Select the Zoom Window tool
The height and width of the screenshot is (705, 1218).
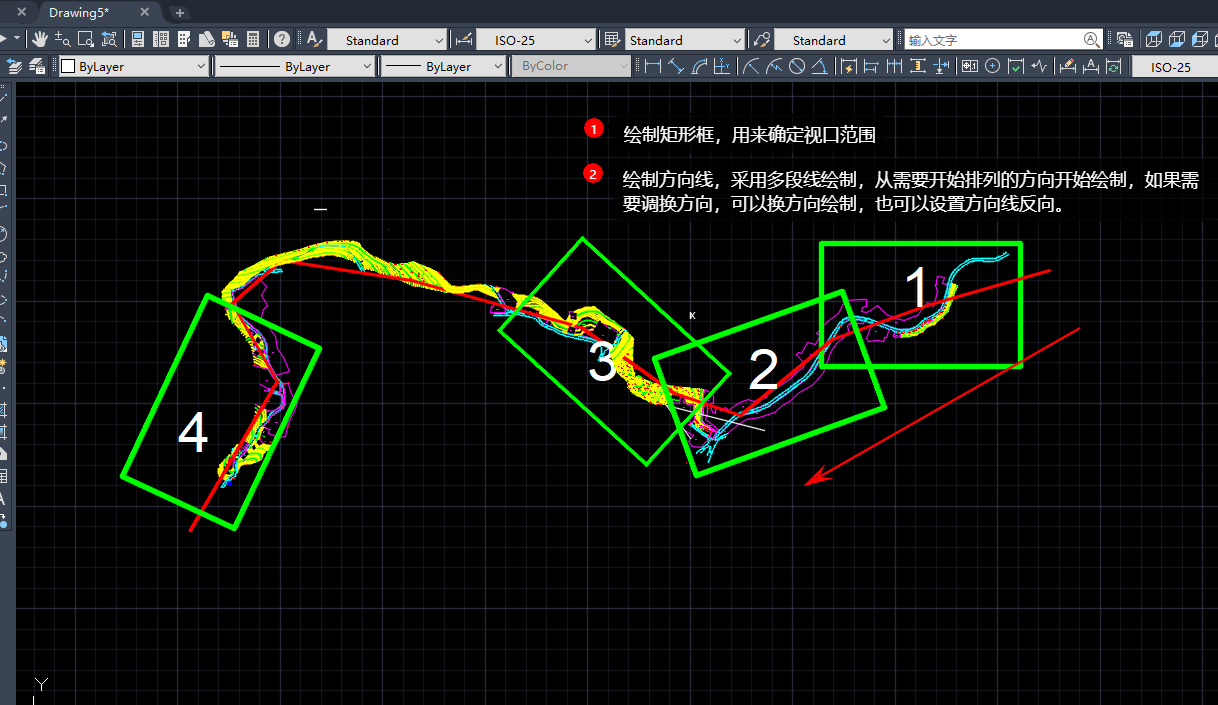click(x=86, y=40)
